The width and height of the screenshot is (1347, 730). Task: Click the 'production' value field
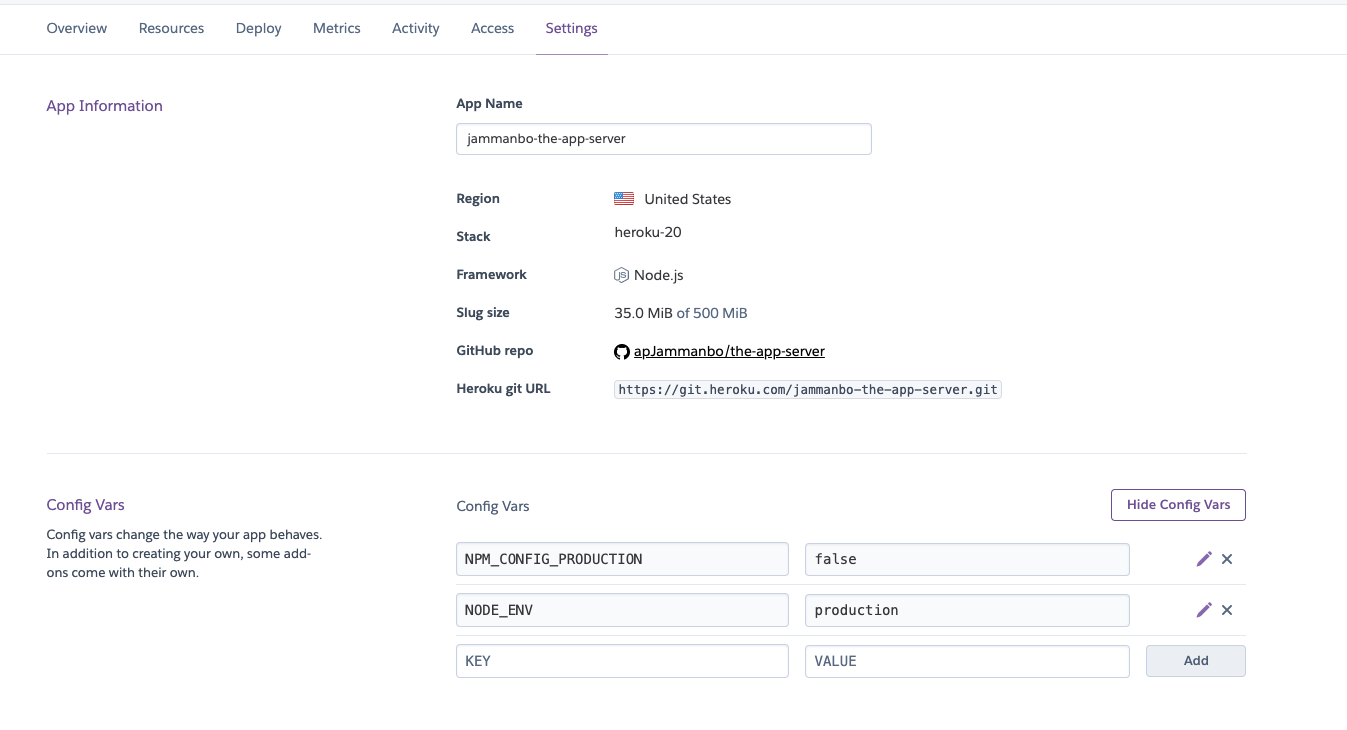(x=967, y=610)
